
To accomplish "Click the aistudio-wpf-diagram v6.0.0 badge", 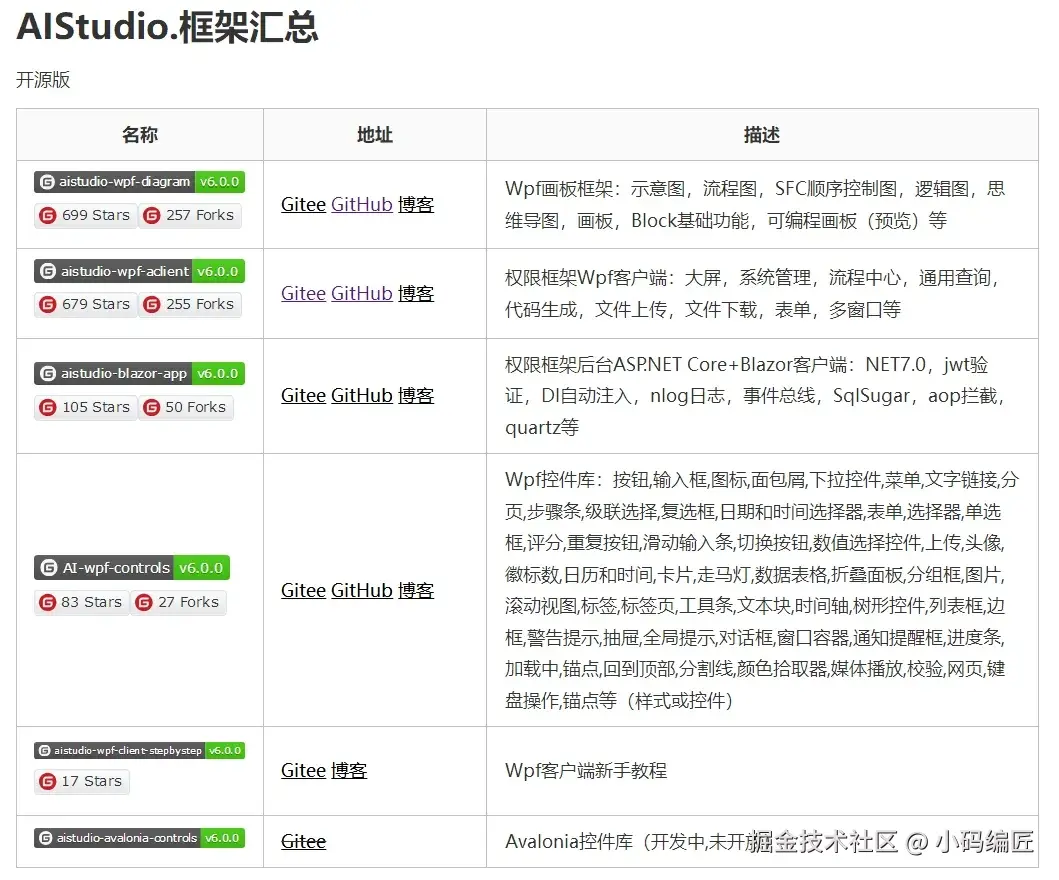I will tap(139, 182).
